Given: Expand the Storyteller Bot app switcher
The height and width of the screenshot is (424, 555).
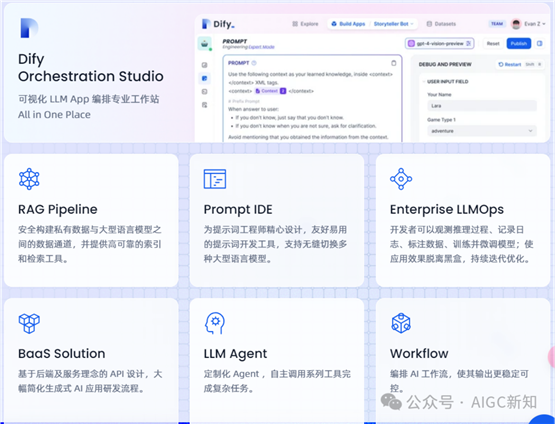Looking at the screenshot, I should coord(393,24).
